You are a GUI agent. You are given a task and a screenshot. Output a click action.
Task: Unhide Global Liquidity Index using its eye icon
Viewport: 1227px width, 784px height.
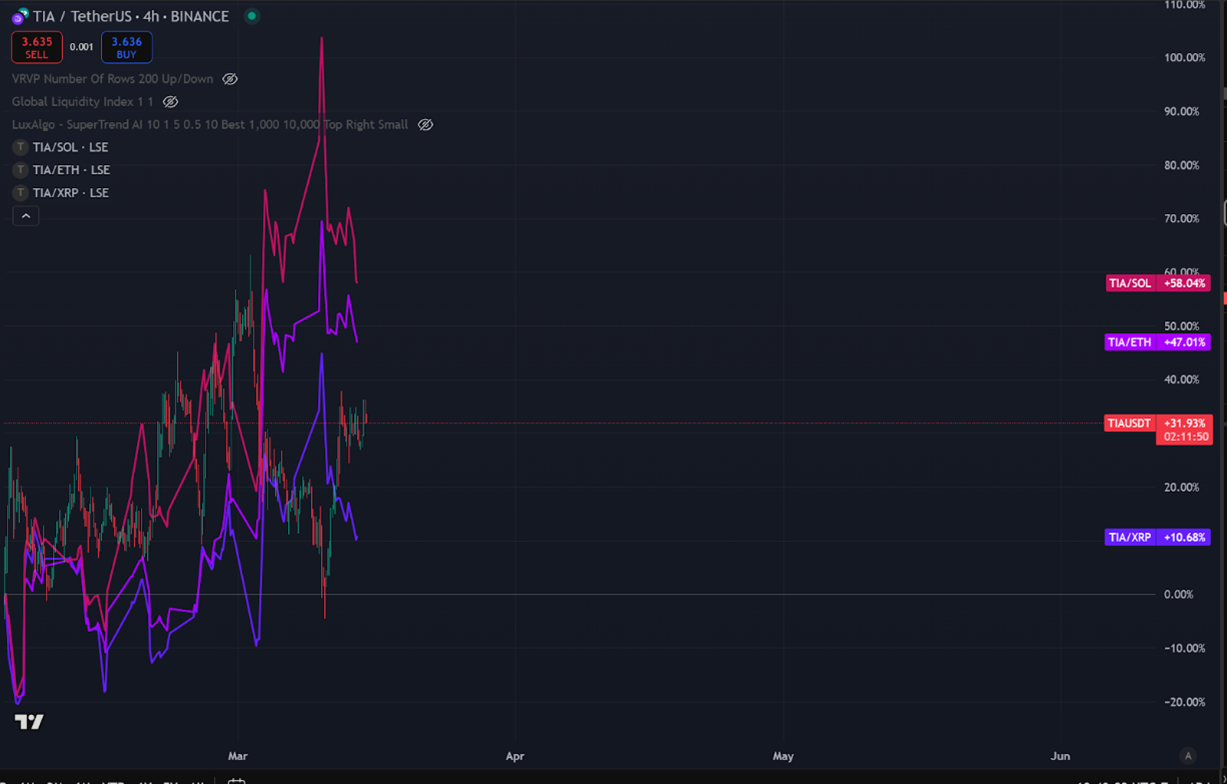[x=170, y=102]
